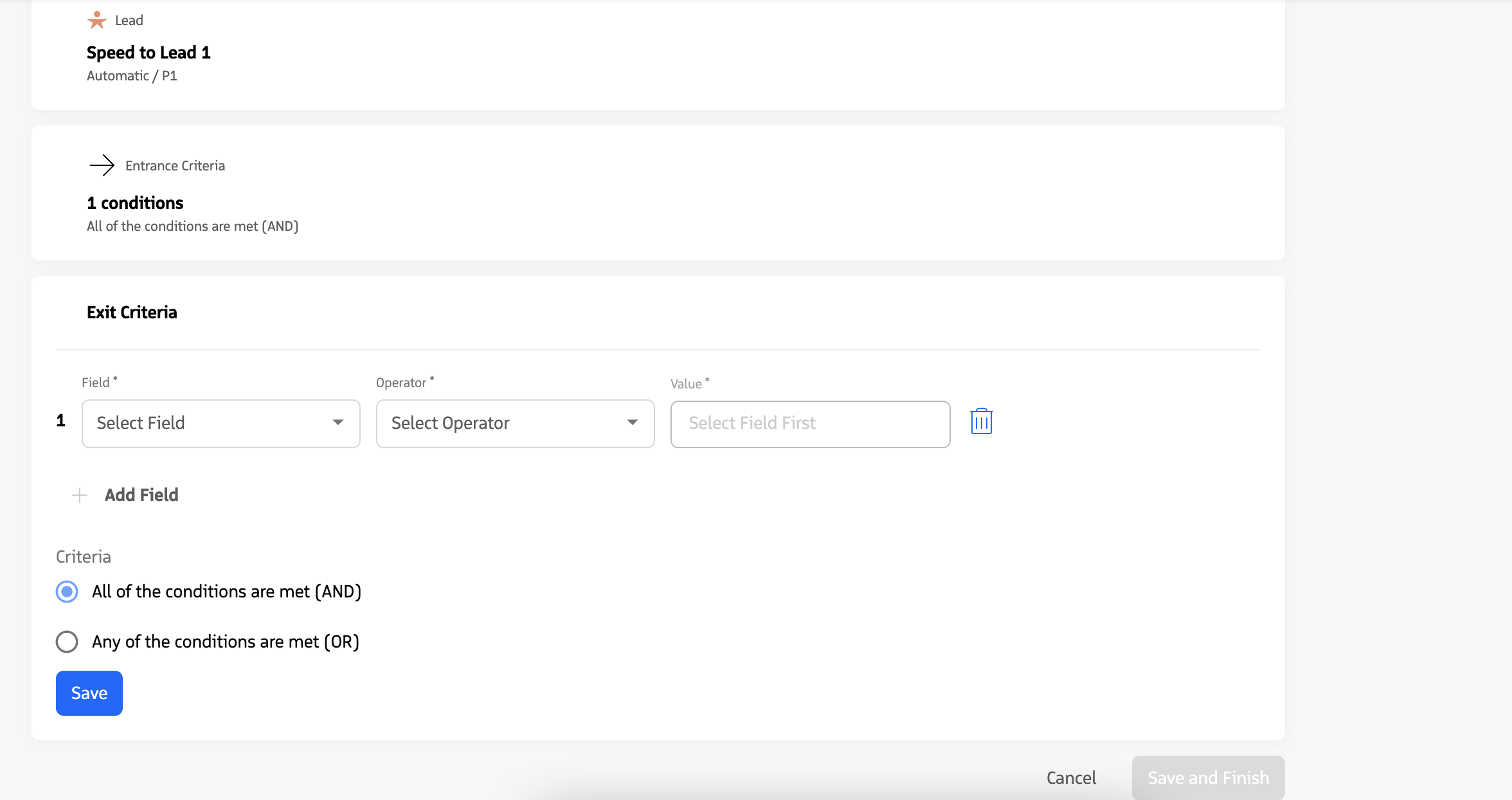Open the Select Operator dropdown
Screen dimensions: 1512x800
[516, 423]
